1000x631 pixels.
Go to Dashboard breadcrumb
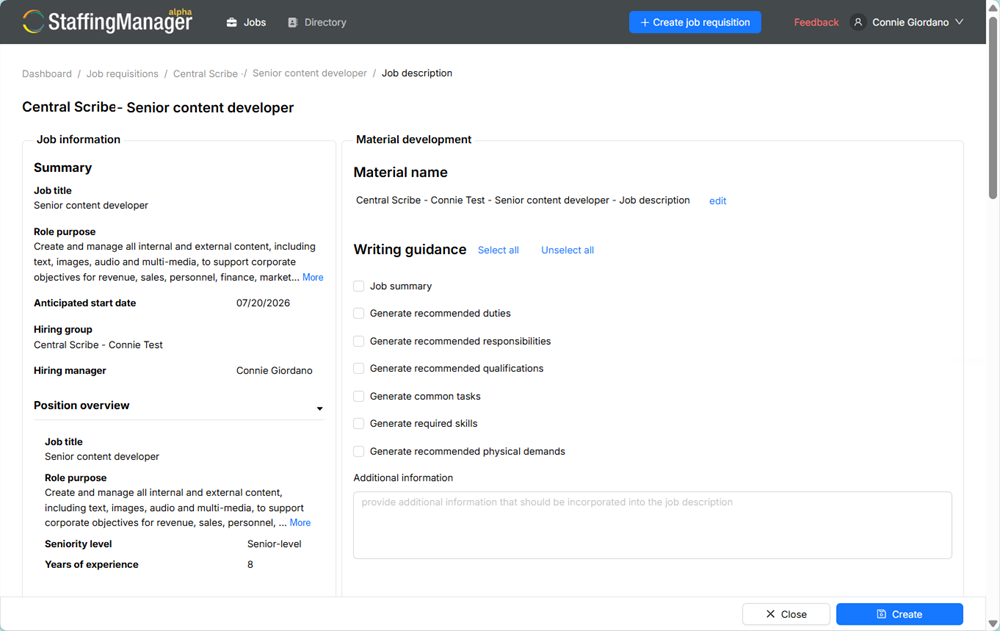(x=47, y=73)
